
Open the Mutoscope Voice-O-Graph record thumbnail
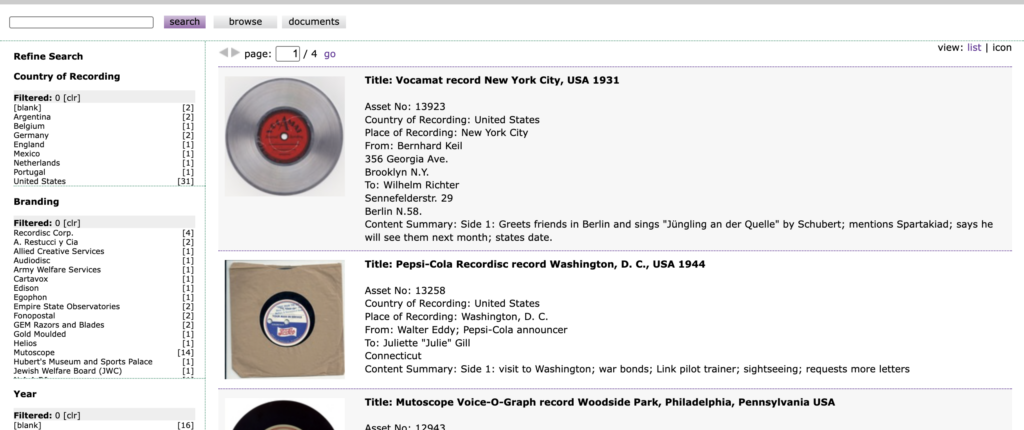(x=285, y=414)
